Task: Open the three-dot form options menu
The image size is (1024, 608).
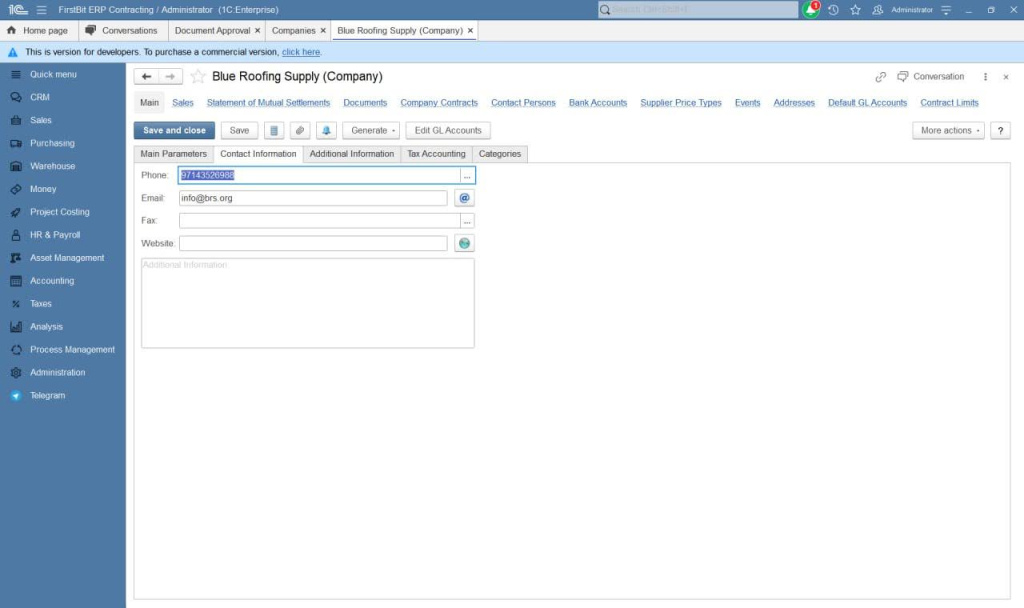Action: (985, 77)
